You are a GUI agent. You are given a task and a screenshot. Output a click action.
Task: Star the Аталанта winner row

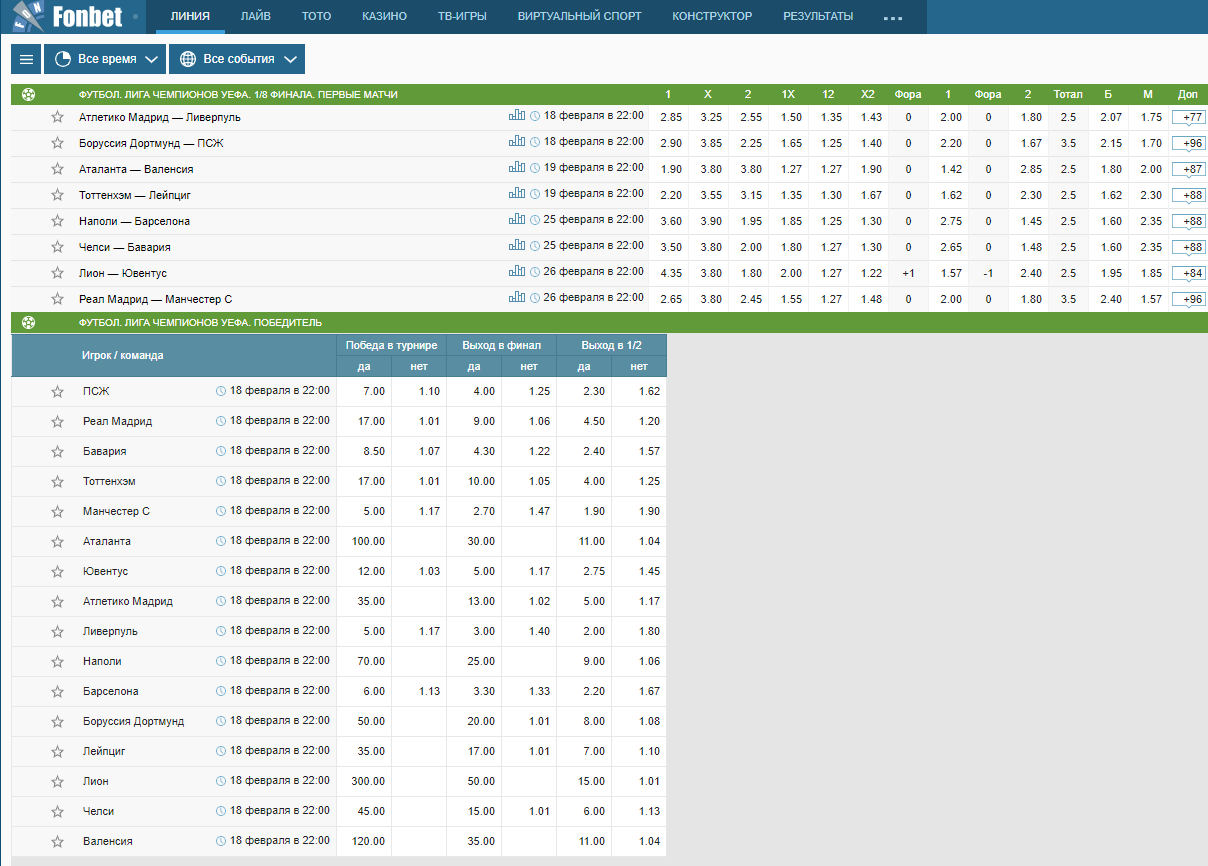point(57,542)
